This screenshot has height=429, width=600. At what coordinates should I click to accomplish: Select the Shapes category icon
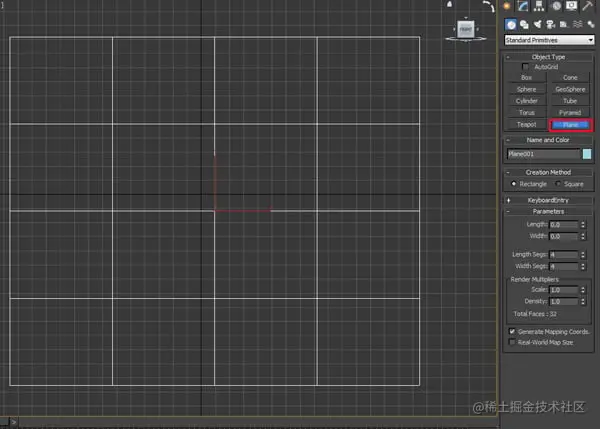point(524,25)
